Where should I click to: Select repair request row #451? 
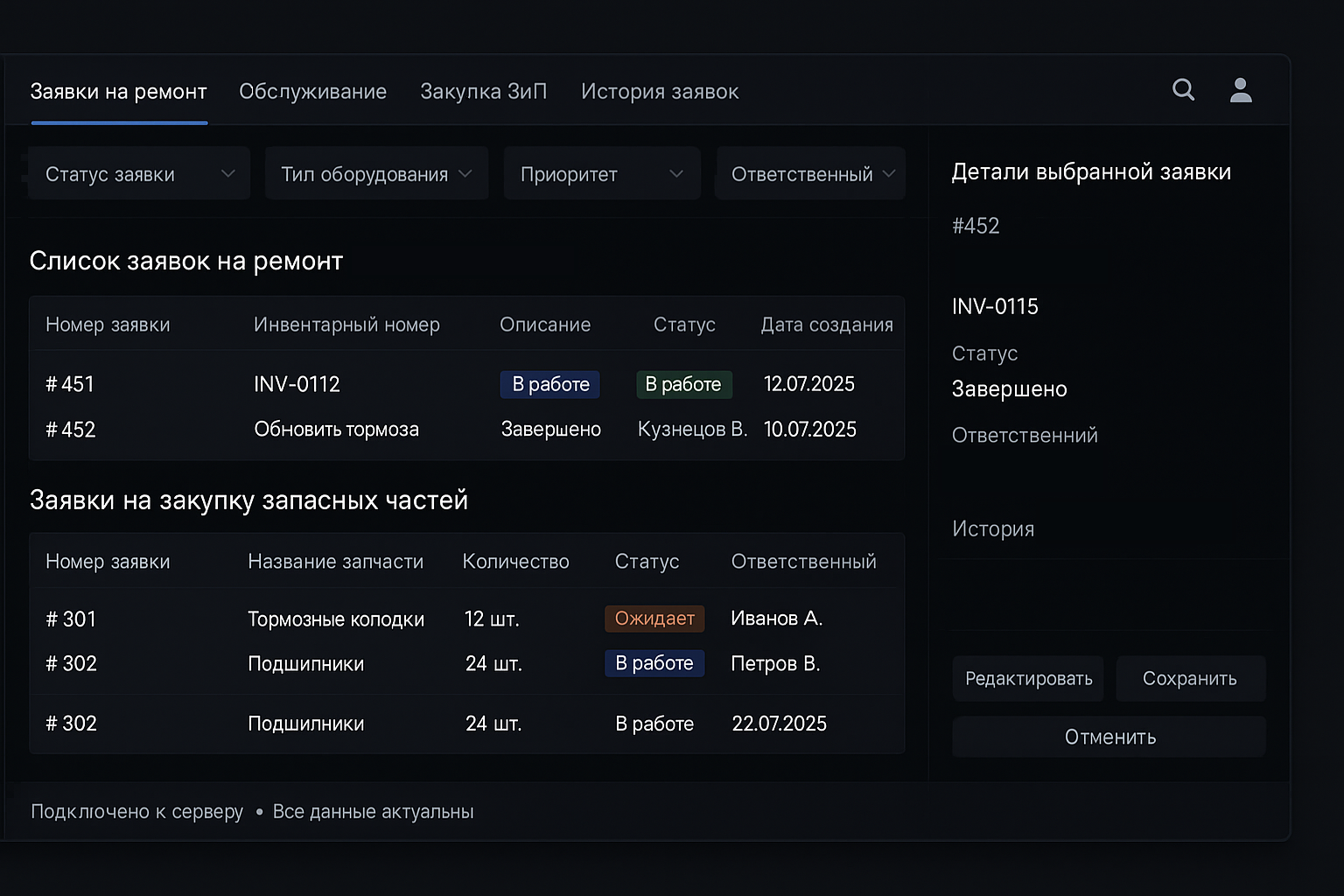click(x=70, y=384)
